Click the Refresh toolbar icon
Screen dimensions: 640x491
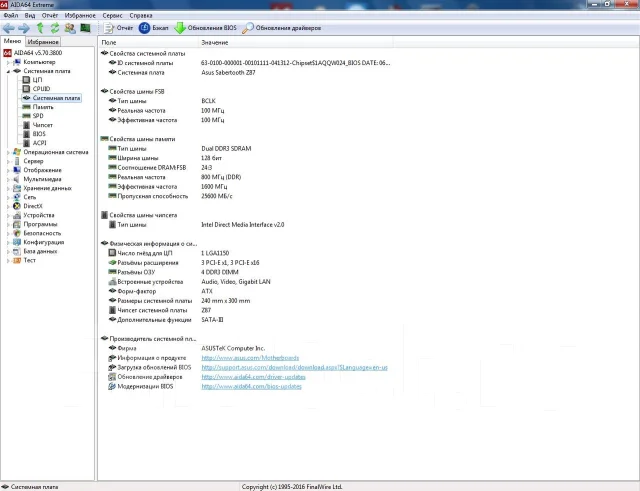point(55,28)
